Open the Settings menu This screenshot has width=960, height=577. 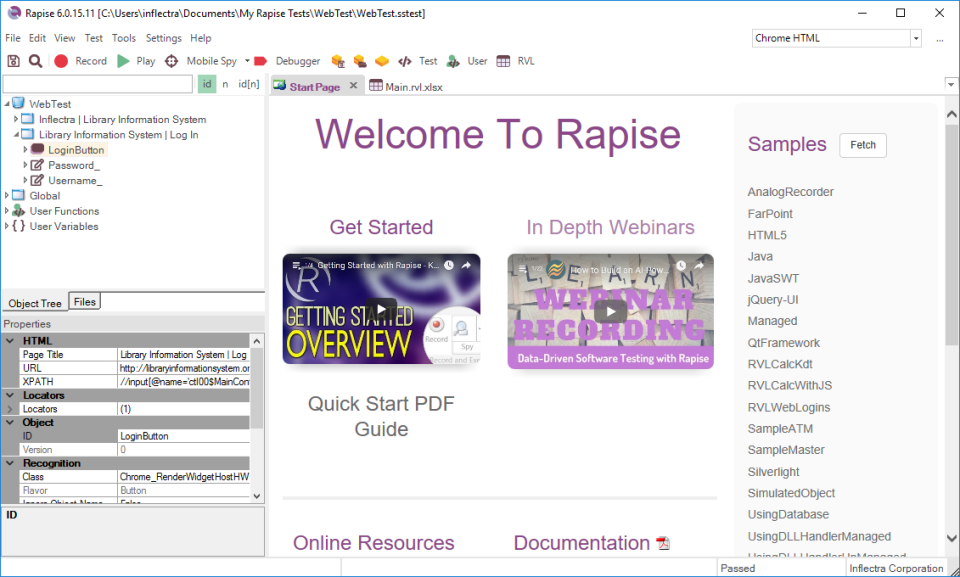166,38
